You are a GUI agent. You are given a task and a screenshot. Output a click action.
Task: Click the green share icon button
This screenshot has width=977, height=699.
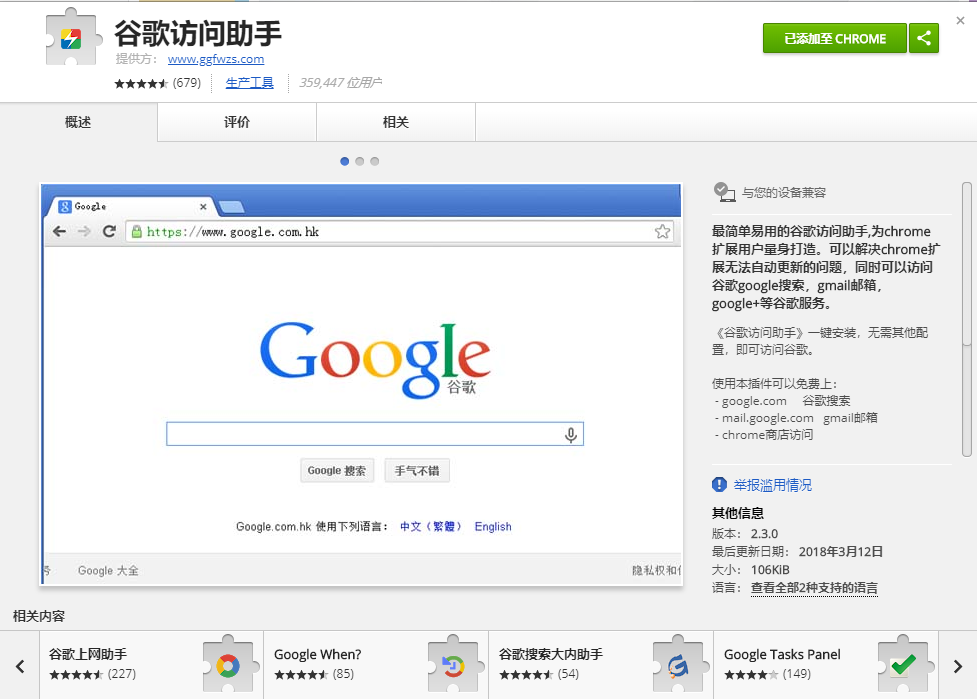(x=924, y=39)
